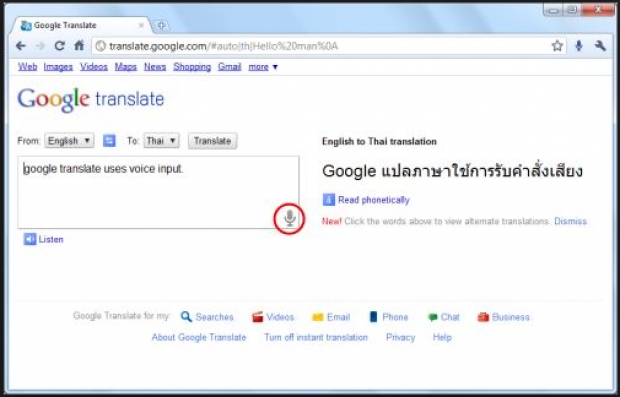This screenshot has height=397, width=620.
Task: Click the swap languages icon
Action: point(109,141)
